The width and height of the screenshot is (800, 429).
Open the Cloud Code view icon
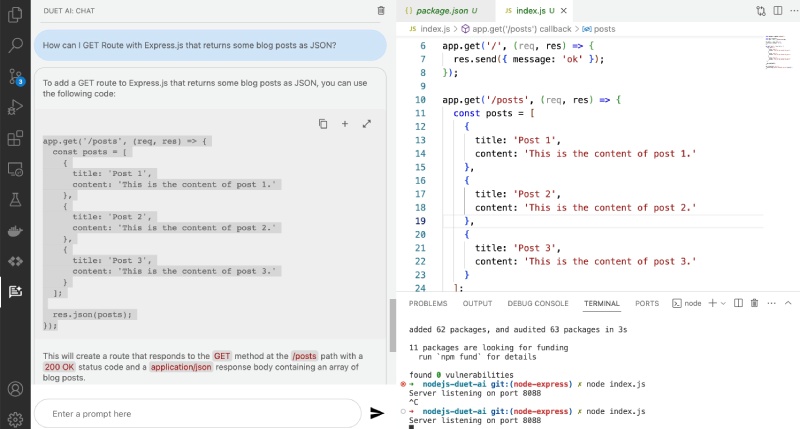tap(15, 261)
